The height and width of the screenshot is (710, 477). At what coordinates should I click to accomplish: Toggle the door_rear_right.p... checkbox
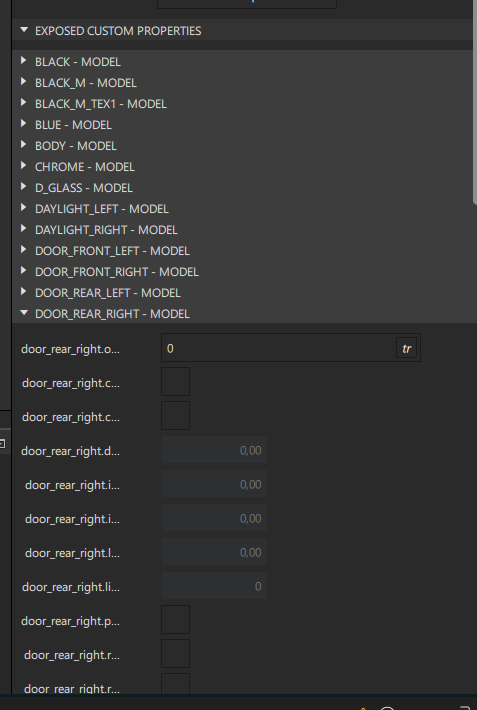pyautogui.click(x=175, y=619)
